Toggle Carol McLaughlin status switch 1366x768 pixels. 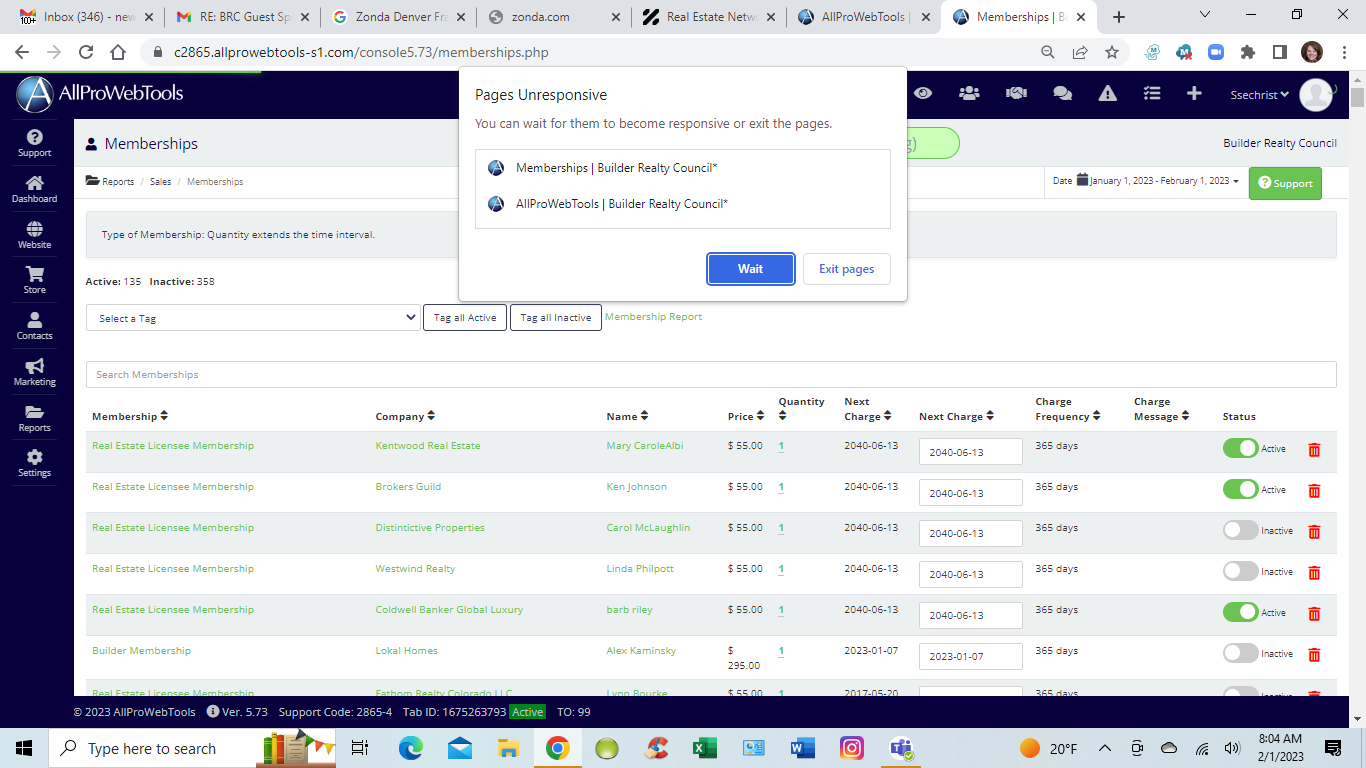click(x=1240, y=530)
